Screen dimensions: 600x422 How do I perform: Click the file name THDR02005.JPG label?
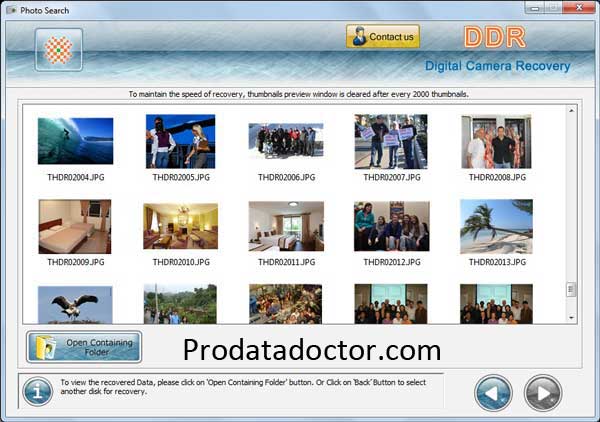coord(181,177)
